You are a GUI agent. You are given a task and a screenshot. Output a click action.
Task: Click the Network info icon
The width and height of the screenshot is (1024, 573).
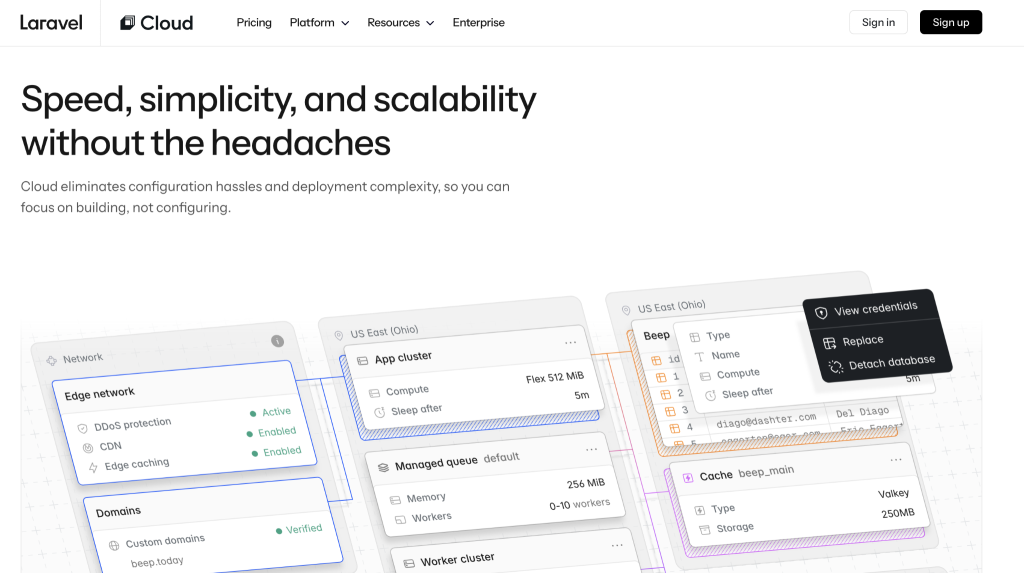pos(278,341)
